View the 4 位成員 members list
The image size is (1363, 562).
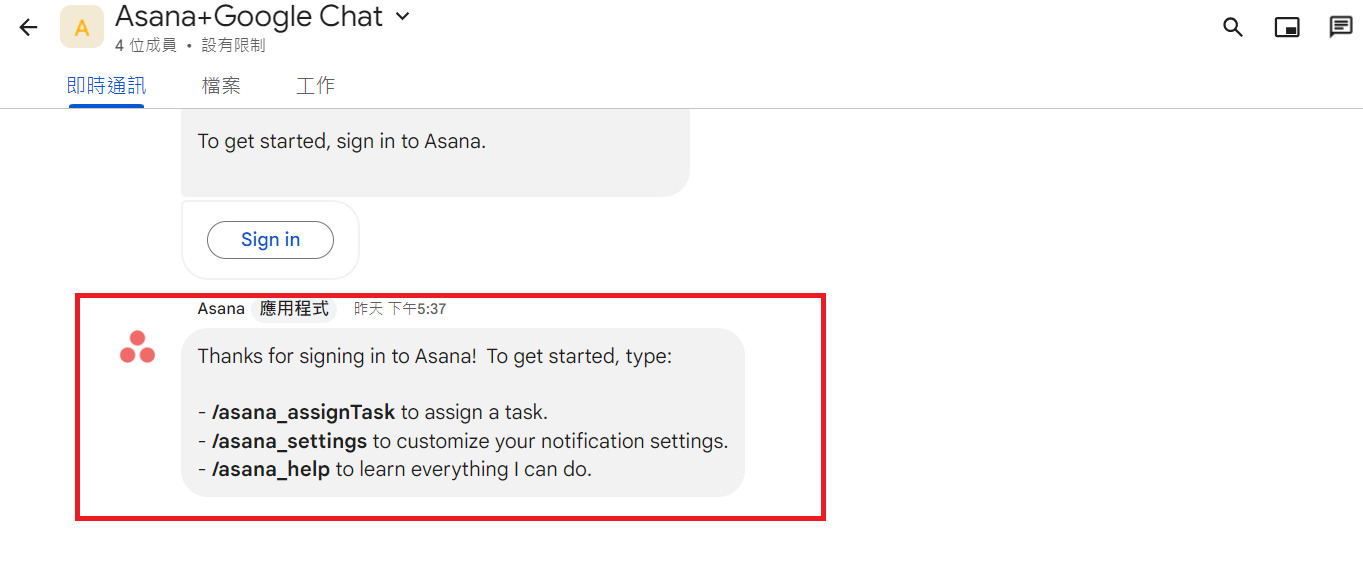click(146, 46)
